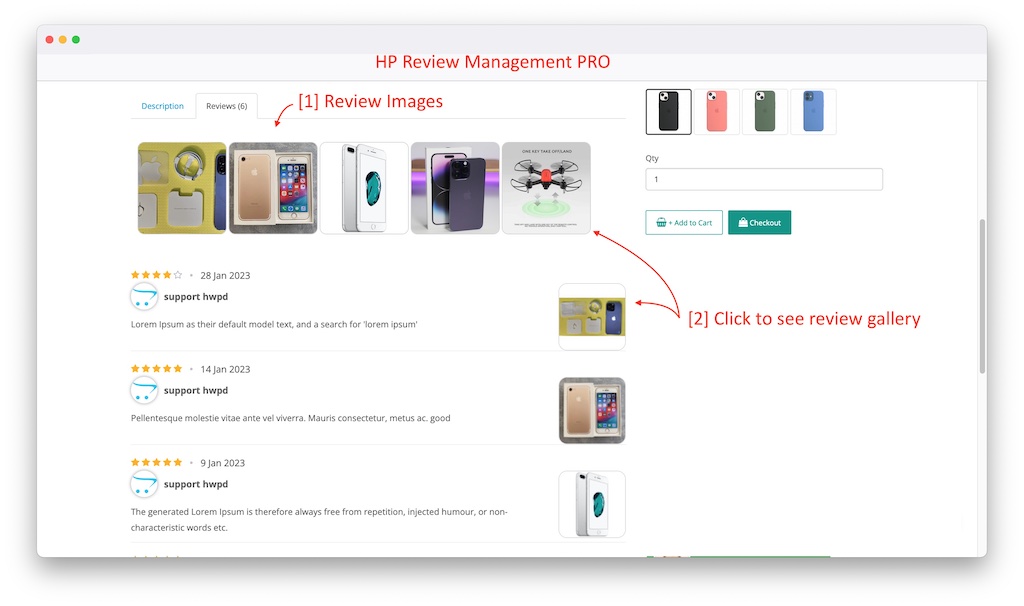Select the blue phone case variant

coord(812,111)
